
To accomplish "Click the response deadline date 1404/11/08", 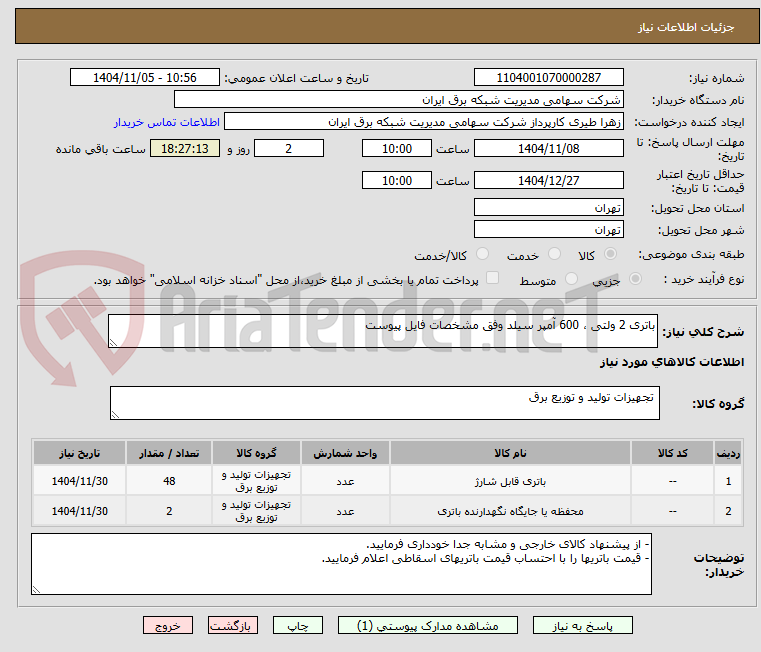I will [548, 148].
